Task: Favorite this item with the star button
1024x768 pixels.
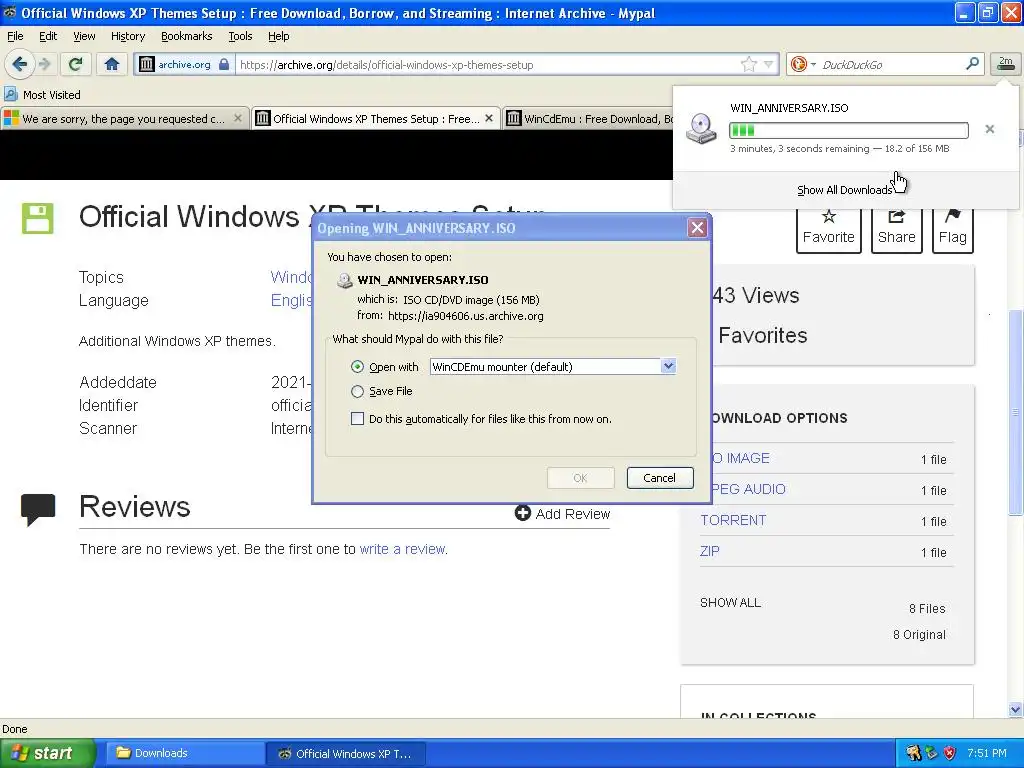Action: coord(828,229)
